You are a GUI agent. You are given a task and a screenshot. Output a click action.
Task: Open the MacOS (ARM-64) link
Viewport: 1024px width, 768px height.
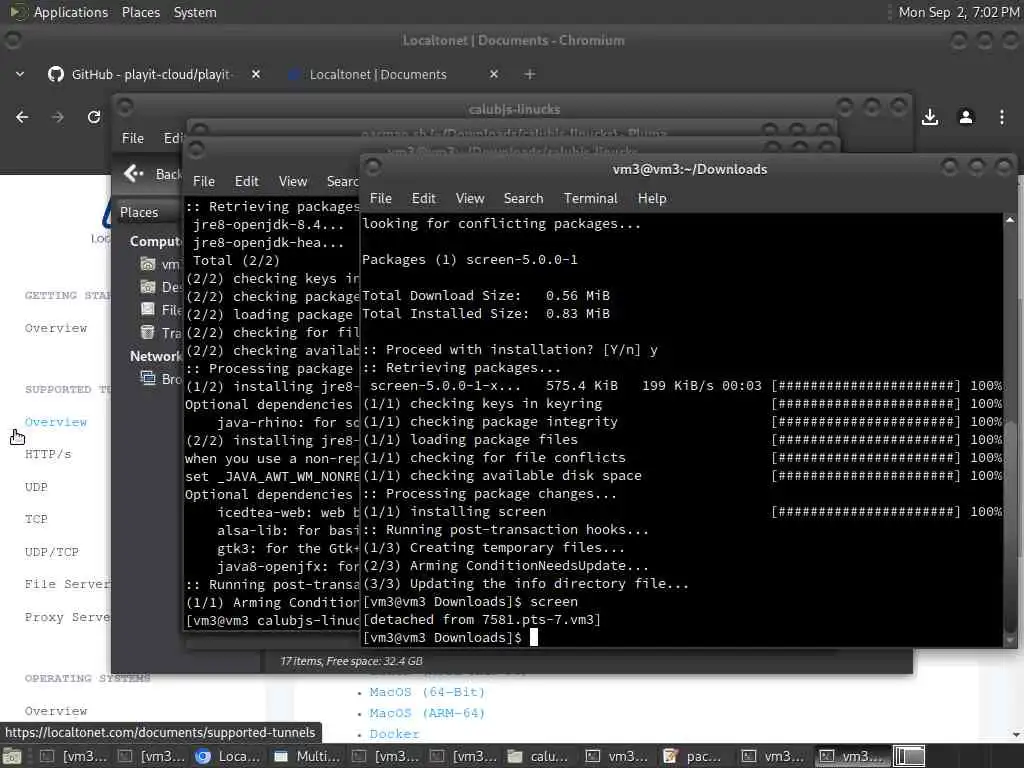point(427,713)
